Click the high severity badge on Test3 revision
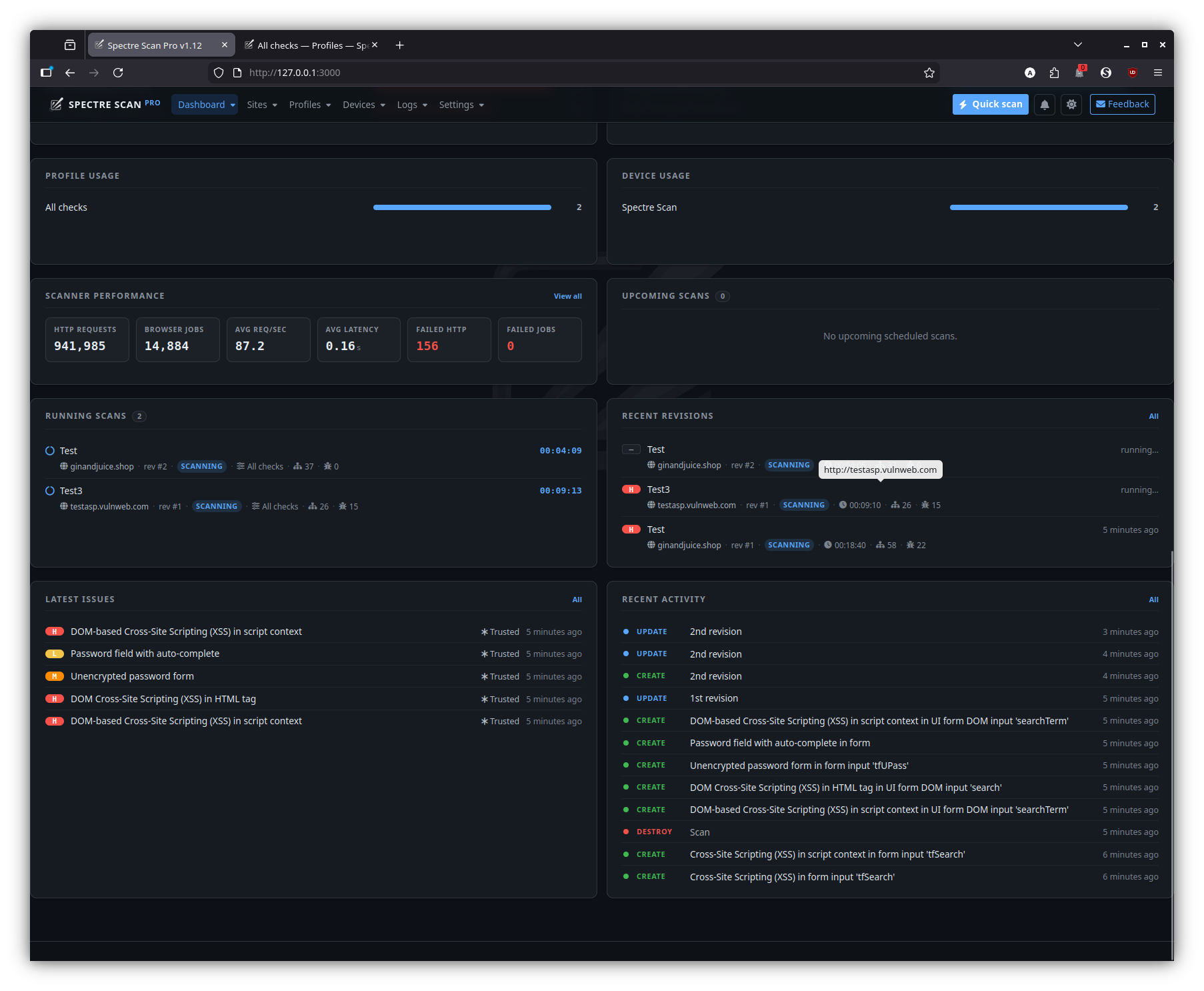The height and width of the screenshot is (991, 1204). pyautogui.click(x=631, y=489)
